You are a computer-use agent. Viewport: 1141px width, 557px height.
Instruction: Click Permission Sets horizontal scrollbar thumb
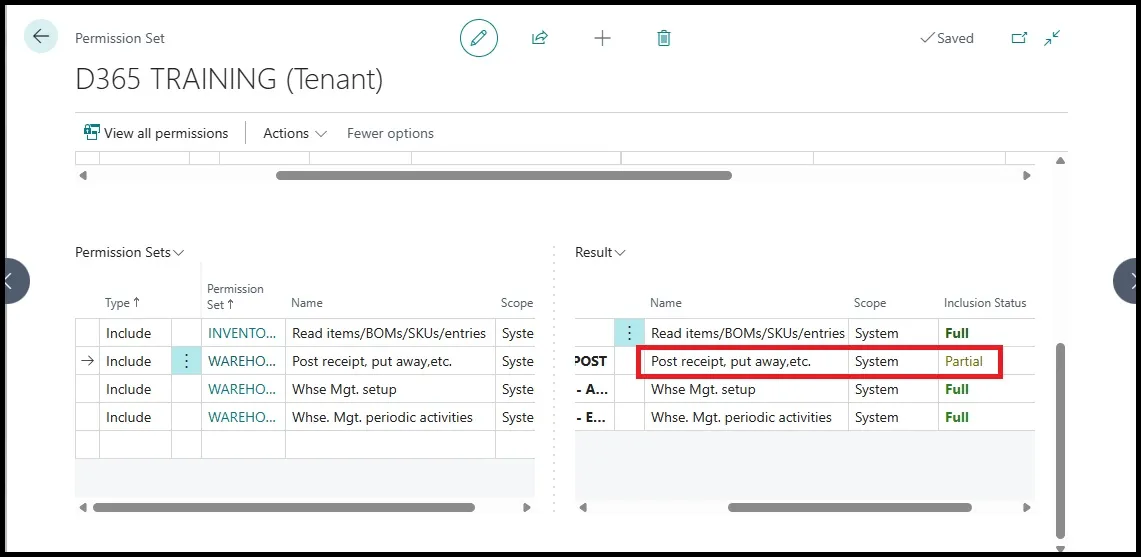pos(284,507)
